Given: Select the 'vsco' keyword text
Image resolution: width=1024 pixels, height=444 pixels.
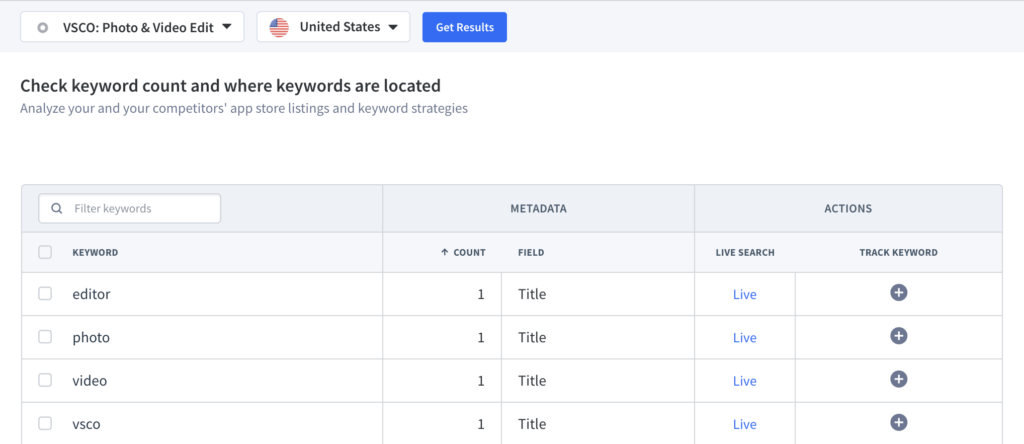Looking at the screenshot, I should tap(86, 424).
